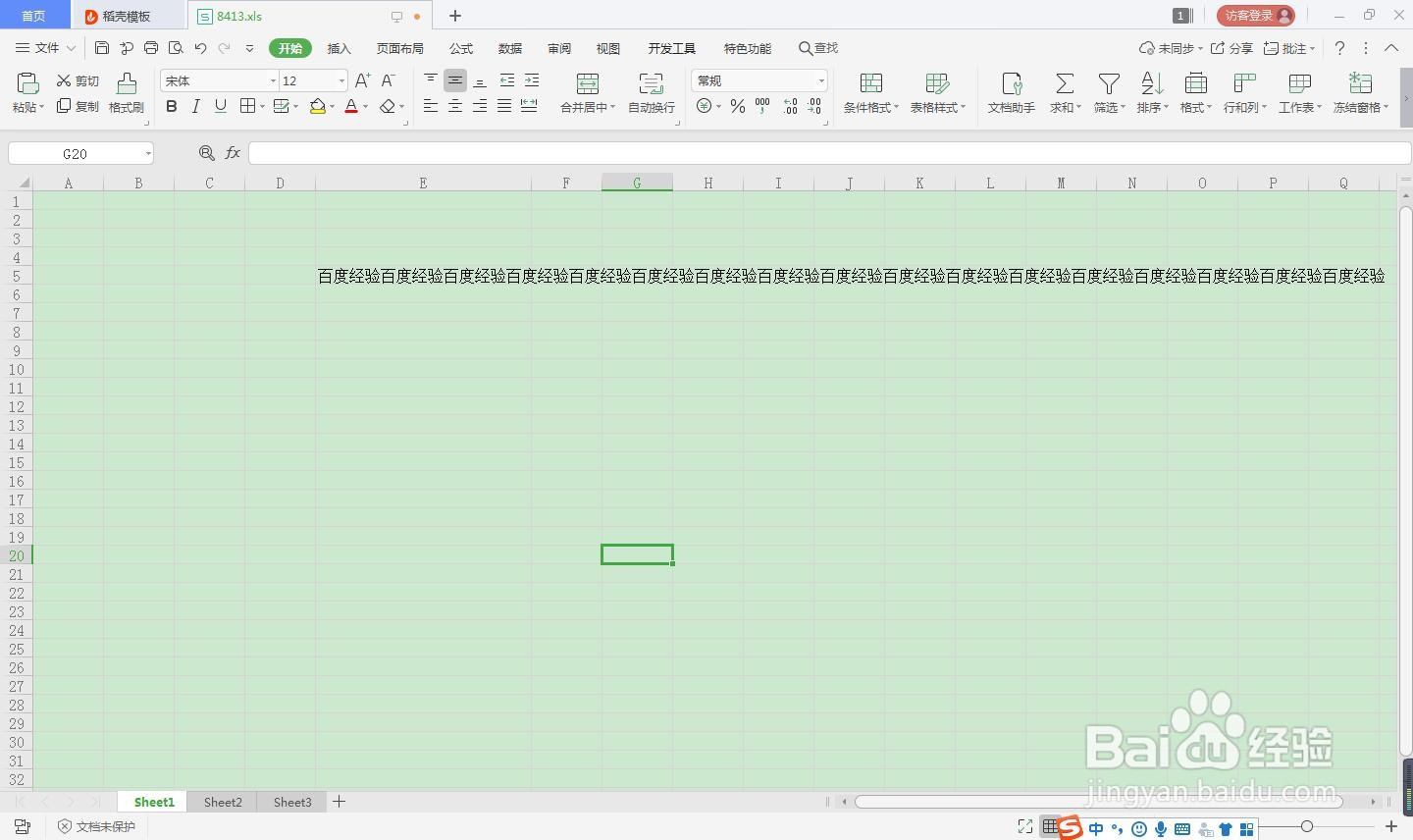Toggle italic formatting

196,106
